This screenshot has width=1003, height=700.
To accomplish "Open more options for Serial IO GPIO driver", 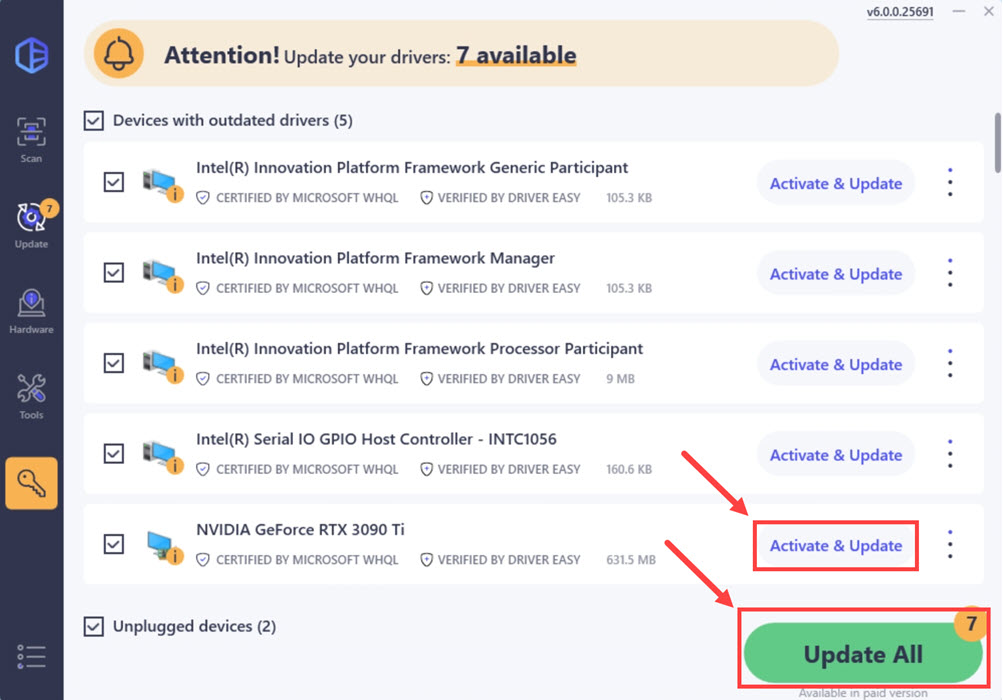I will point(950,454).
